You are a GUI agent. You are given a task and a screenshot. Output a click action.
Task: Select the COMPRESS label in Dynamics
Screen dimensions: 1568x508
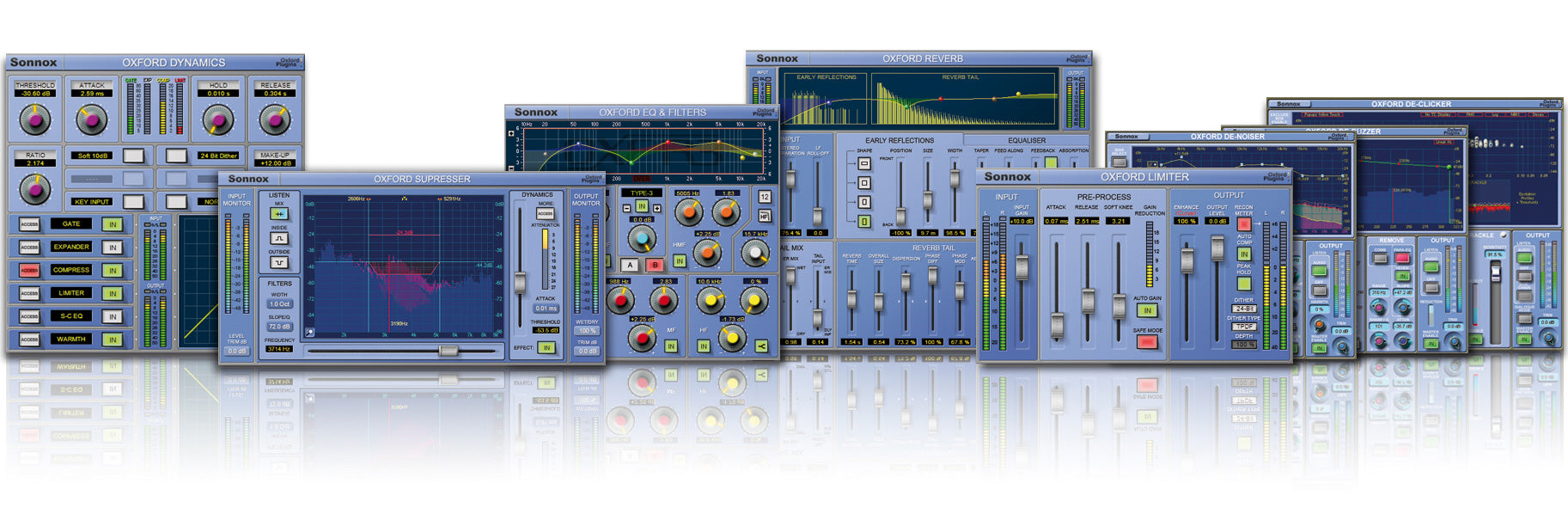(x=71, y=270)
